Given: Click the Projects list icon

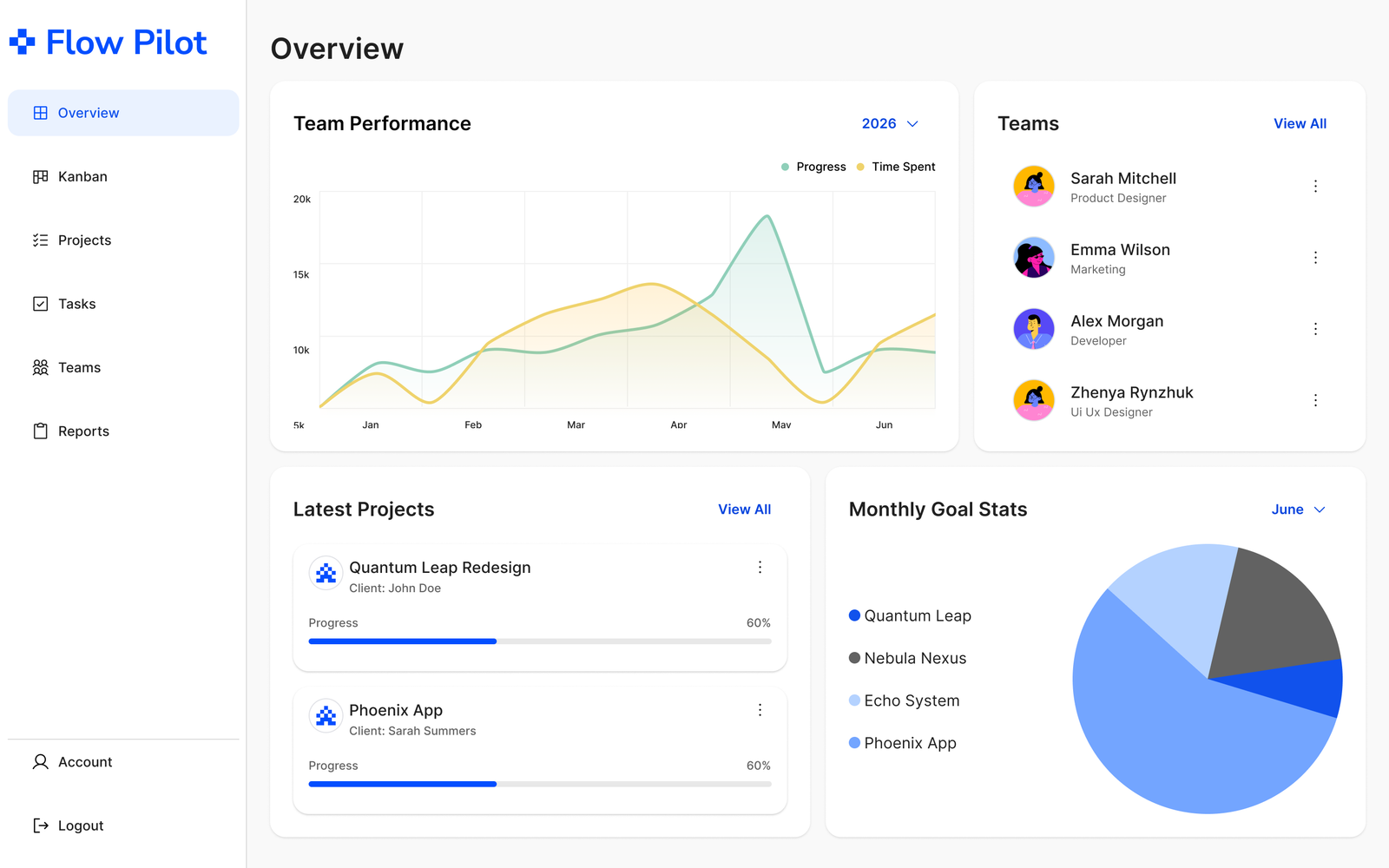Looking at the screenshot, I should [41, 240].
